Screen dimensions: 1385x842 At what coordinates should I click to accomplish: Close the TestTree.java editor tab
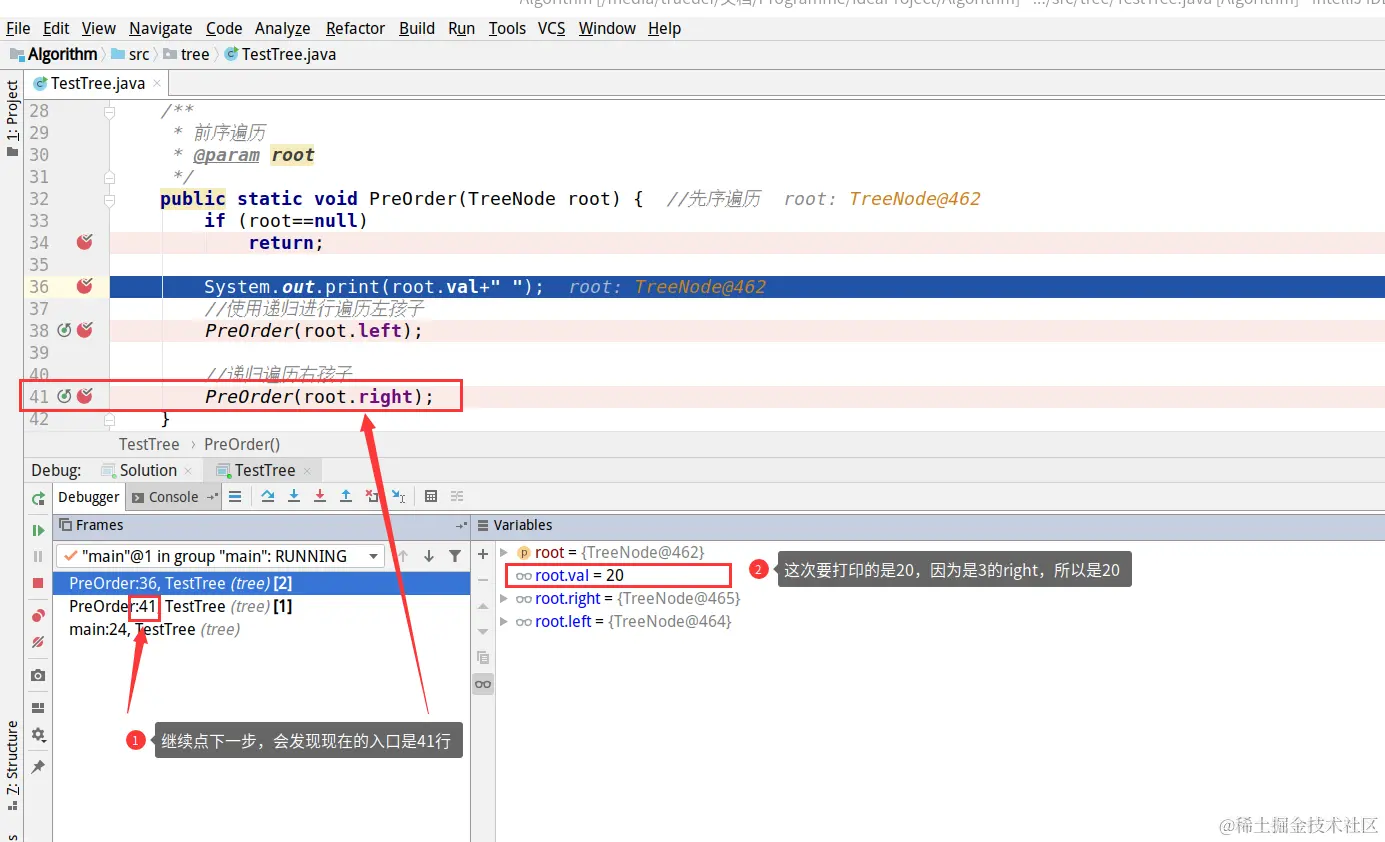[x=157, y=84]
